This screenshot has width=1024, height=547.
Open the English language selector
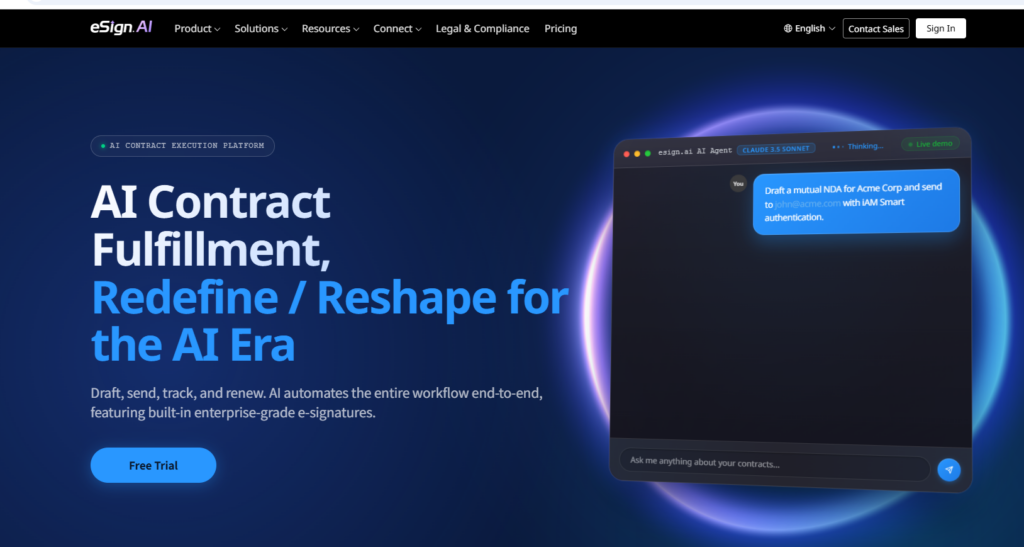click(x=809, y=28)
